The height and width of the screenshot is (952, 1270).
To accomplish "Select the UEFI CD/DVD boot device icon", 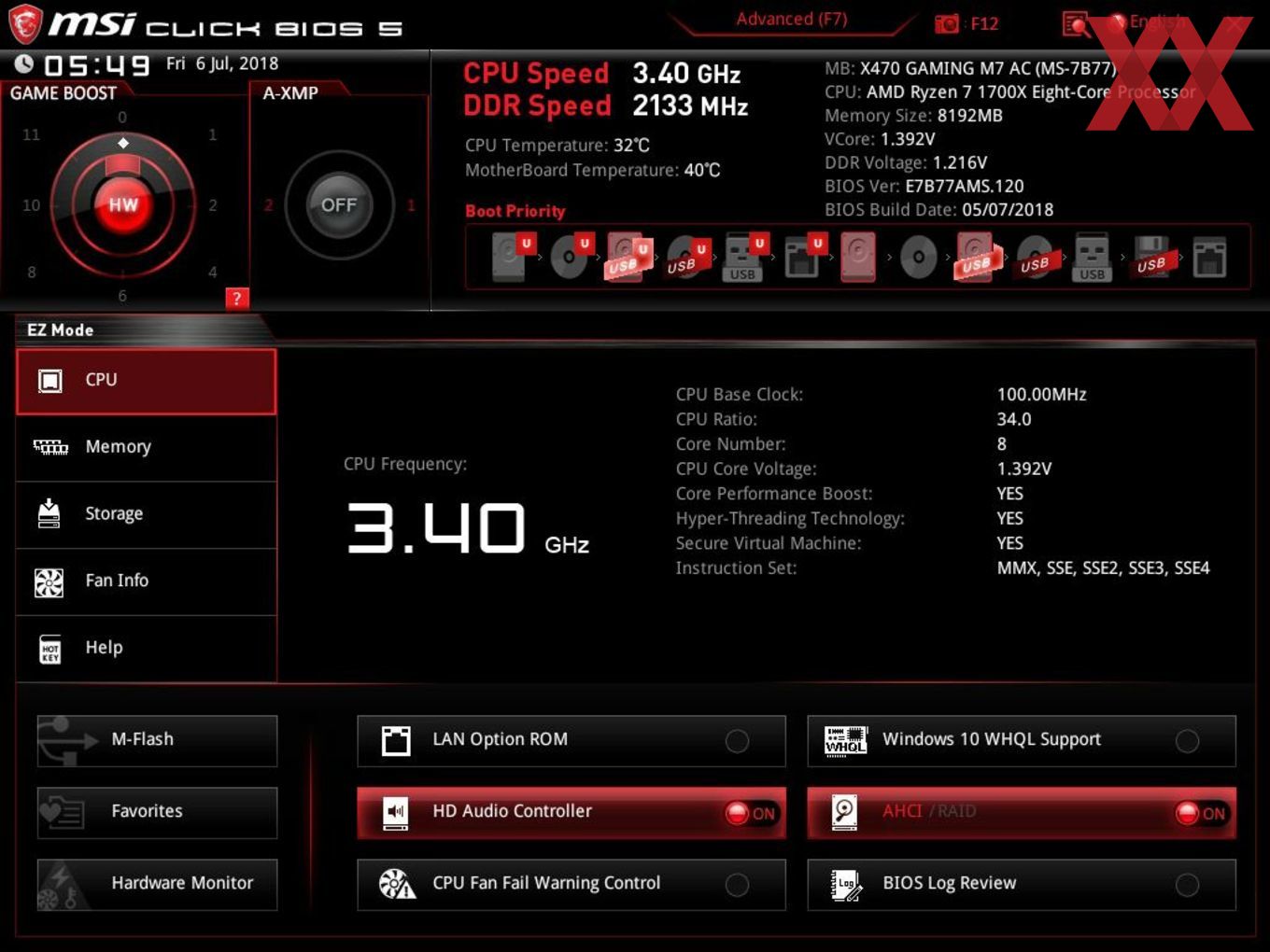I will pos(571,258).
